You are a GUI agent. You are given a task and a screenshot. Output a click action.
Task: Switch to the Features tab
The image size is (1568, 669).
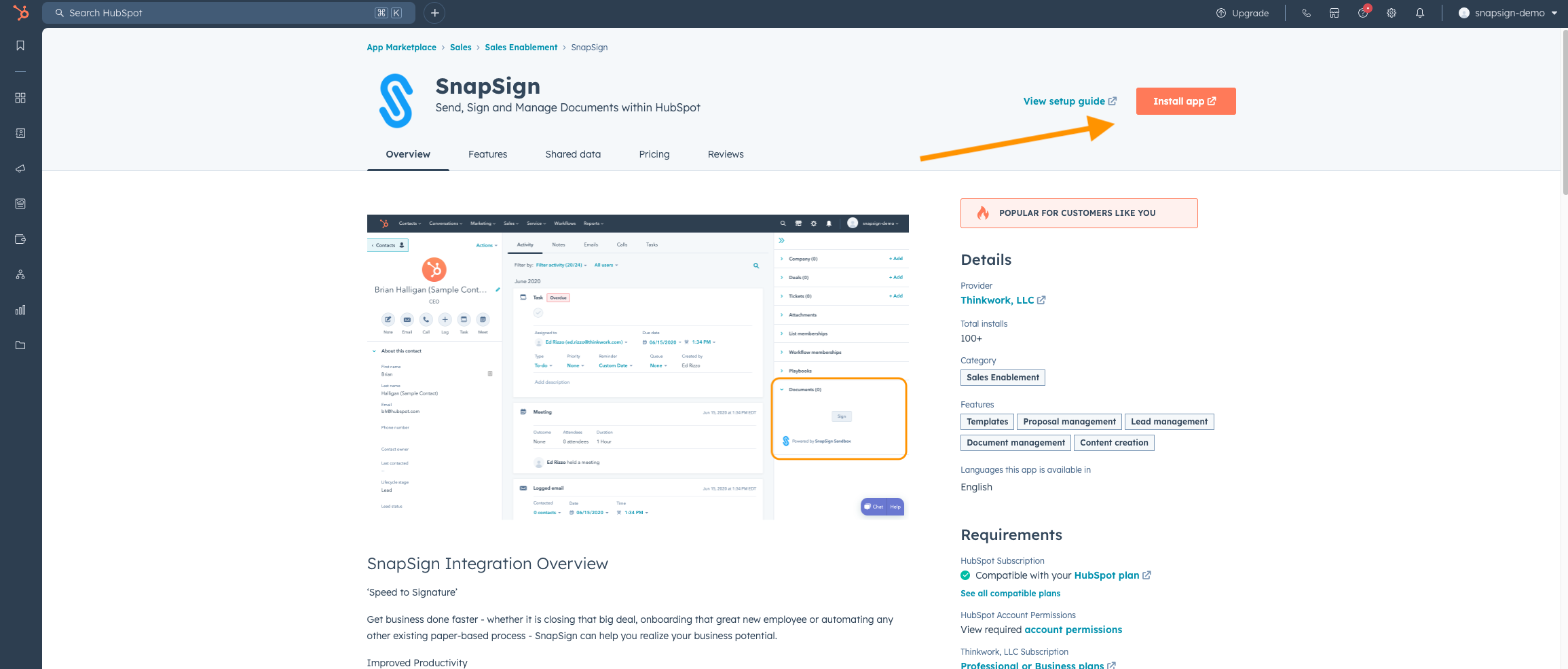[x=488, y=154]
